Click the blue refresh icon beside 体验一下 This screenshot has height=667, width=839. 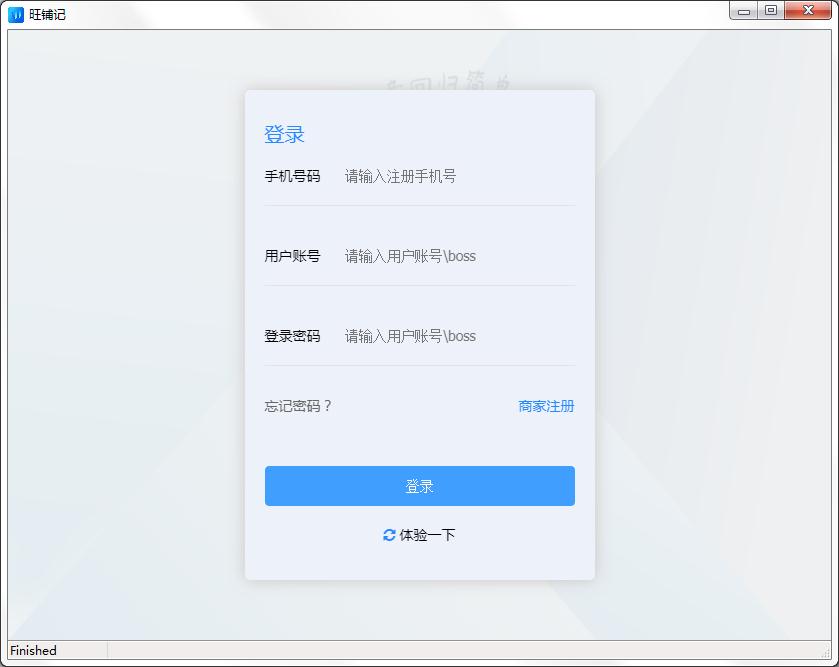point(389,535)
